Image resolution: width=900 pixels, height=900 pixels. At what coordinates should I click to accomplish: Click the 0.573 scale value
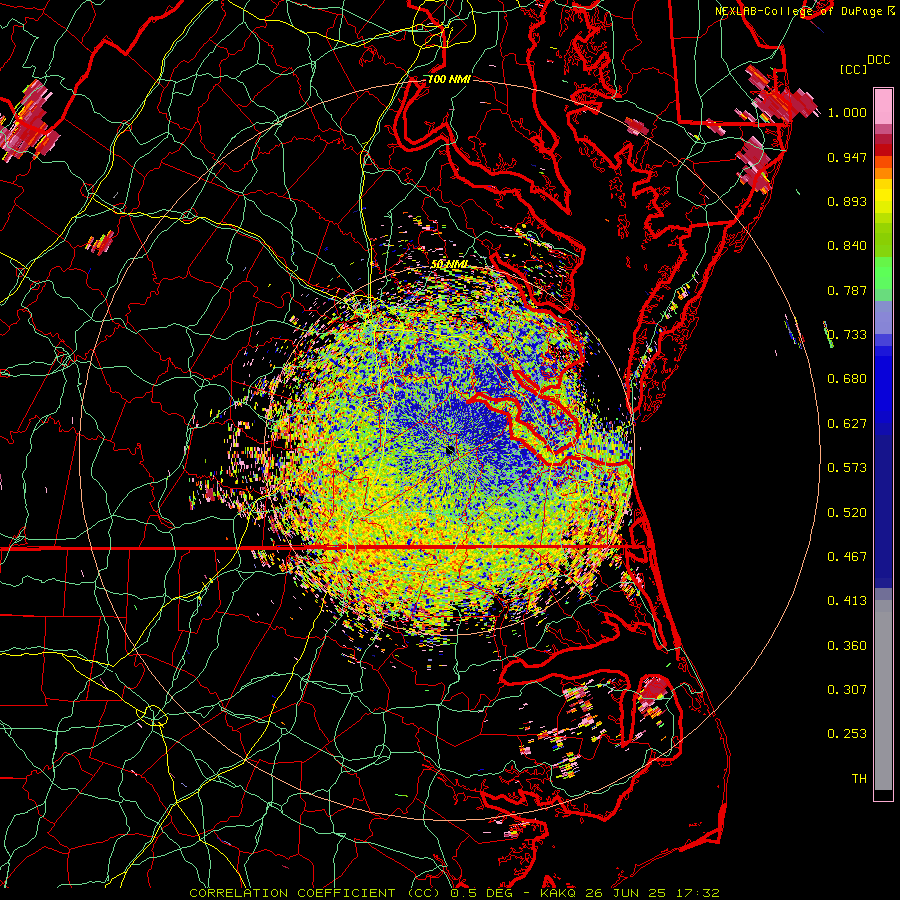coord(847,468)
